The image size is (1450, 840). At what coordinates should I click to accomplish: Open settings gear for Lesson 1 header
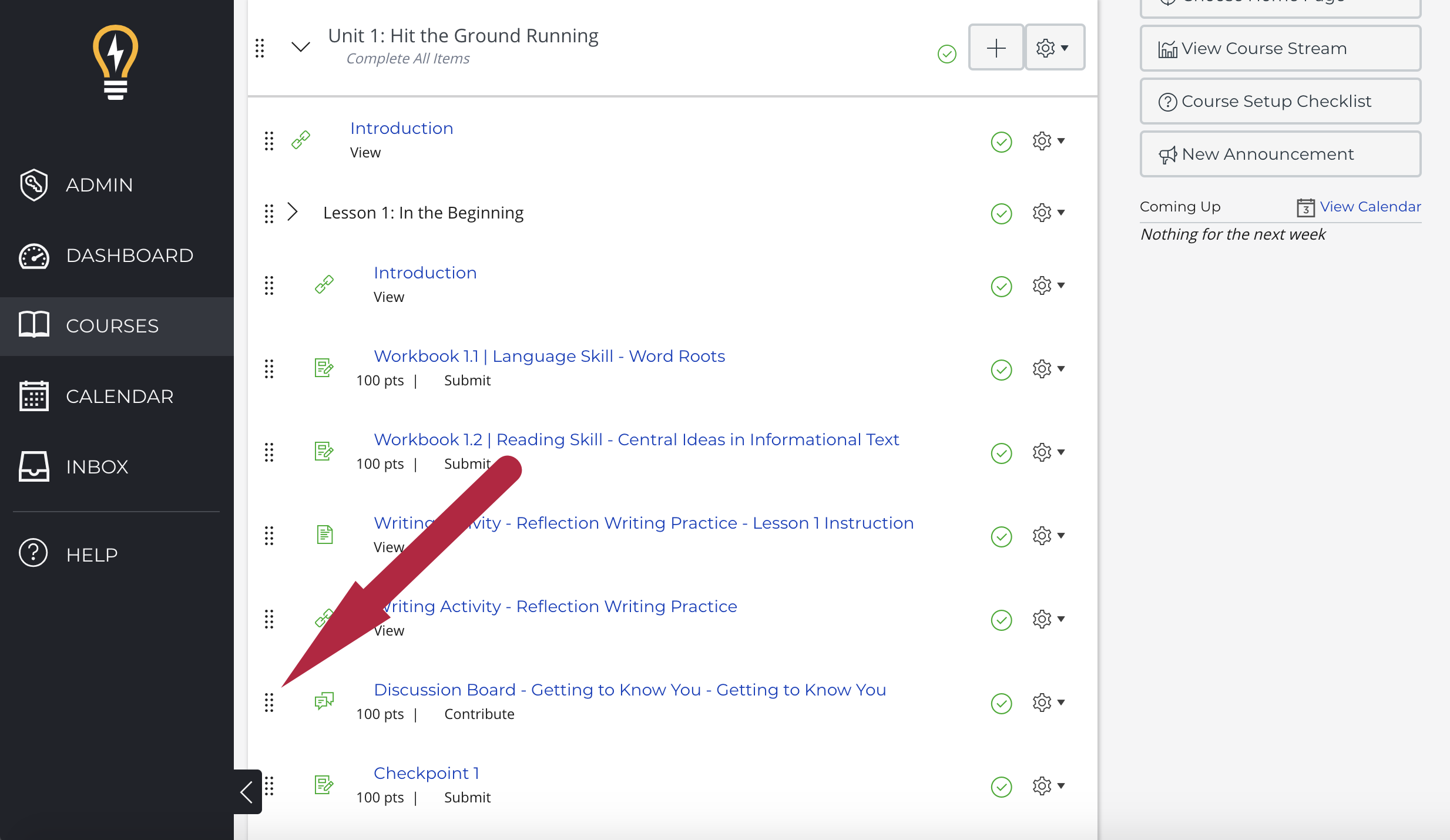point(1049,213)
